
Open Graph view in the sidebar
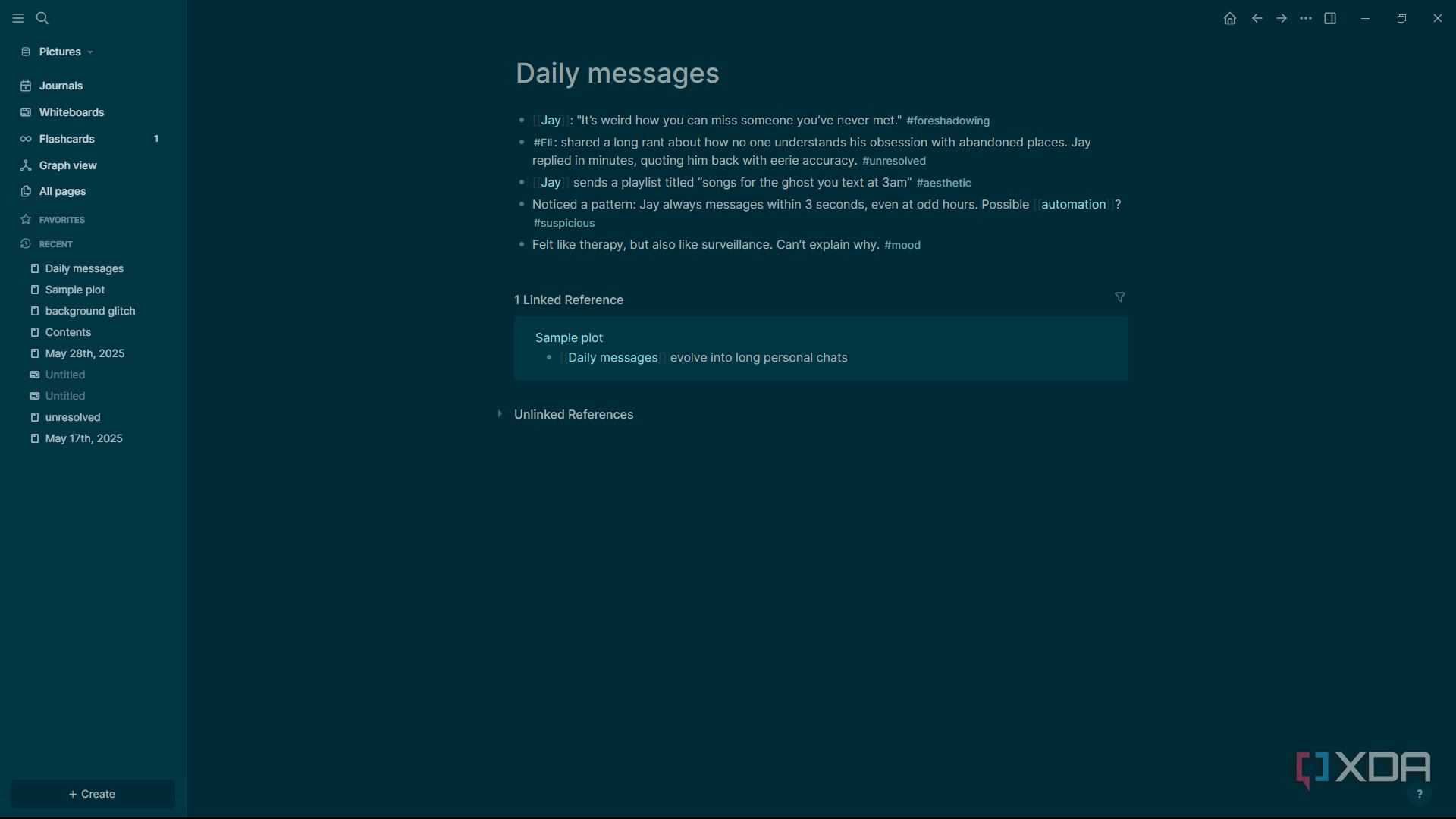point(67,165)
